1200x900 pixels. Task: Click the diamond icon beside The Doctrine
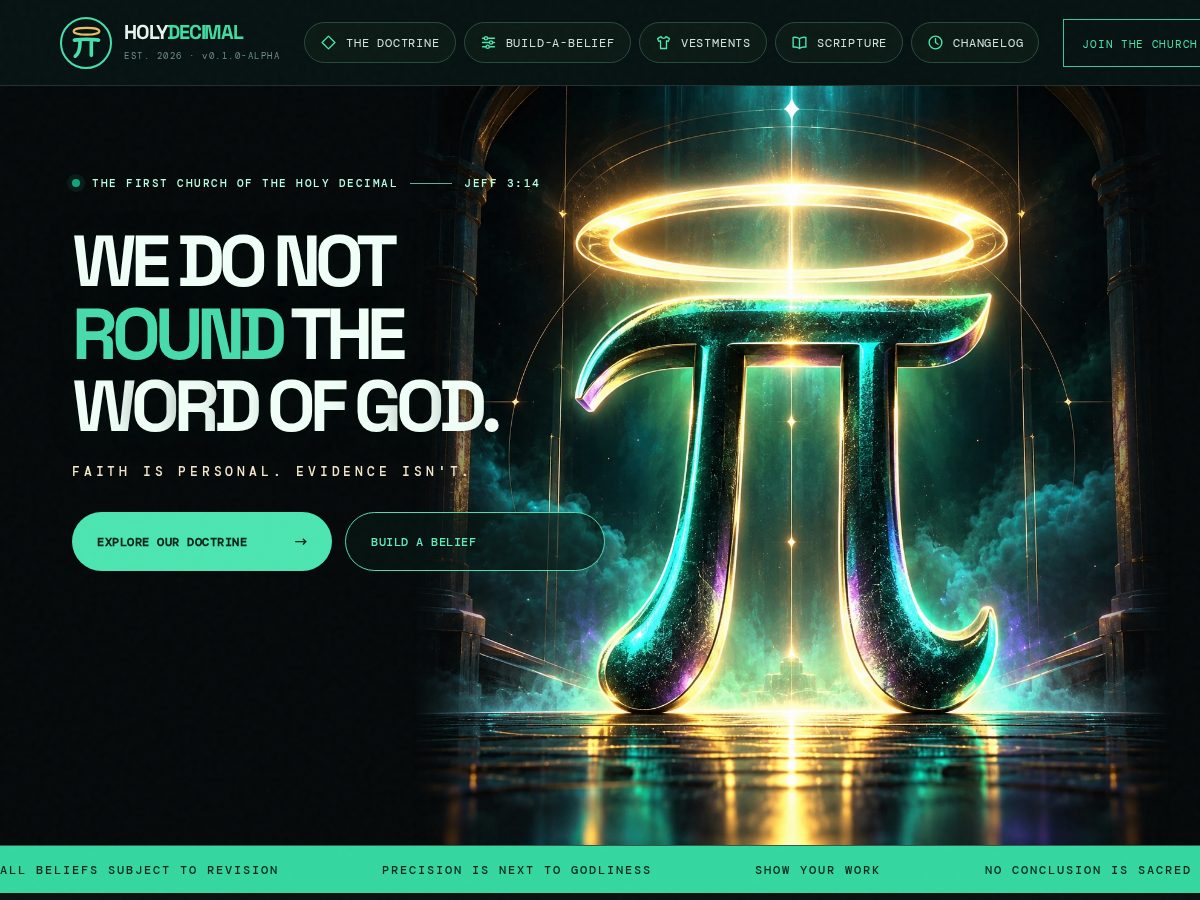tap(328, 43)
